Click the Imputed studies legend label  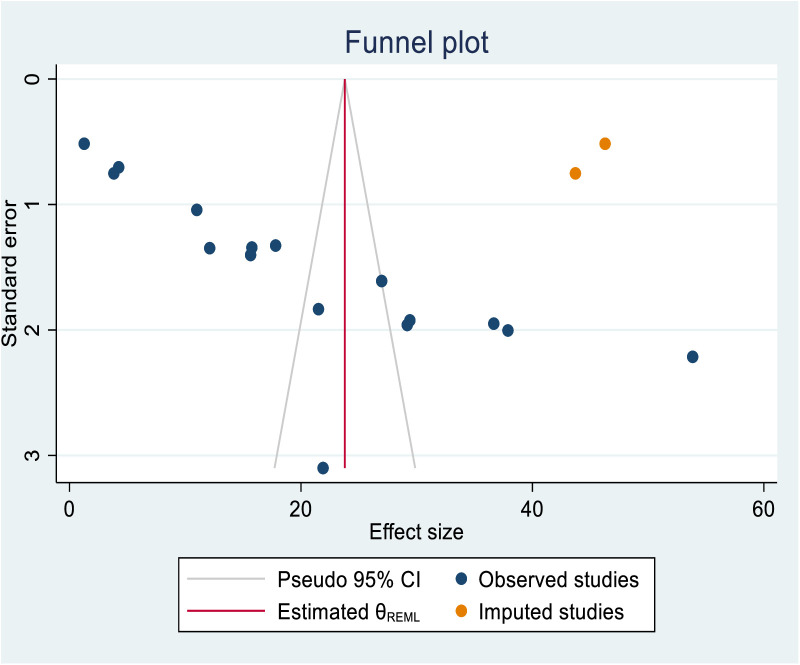pos(551,612)
